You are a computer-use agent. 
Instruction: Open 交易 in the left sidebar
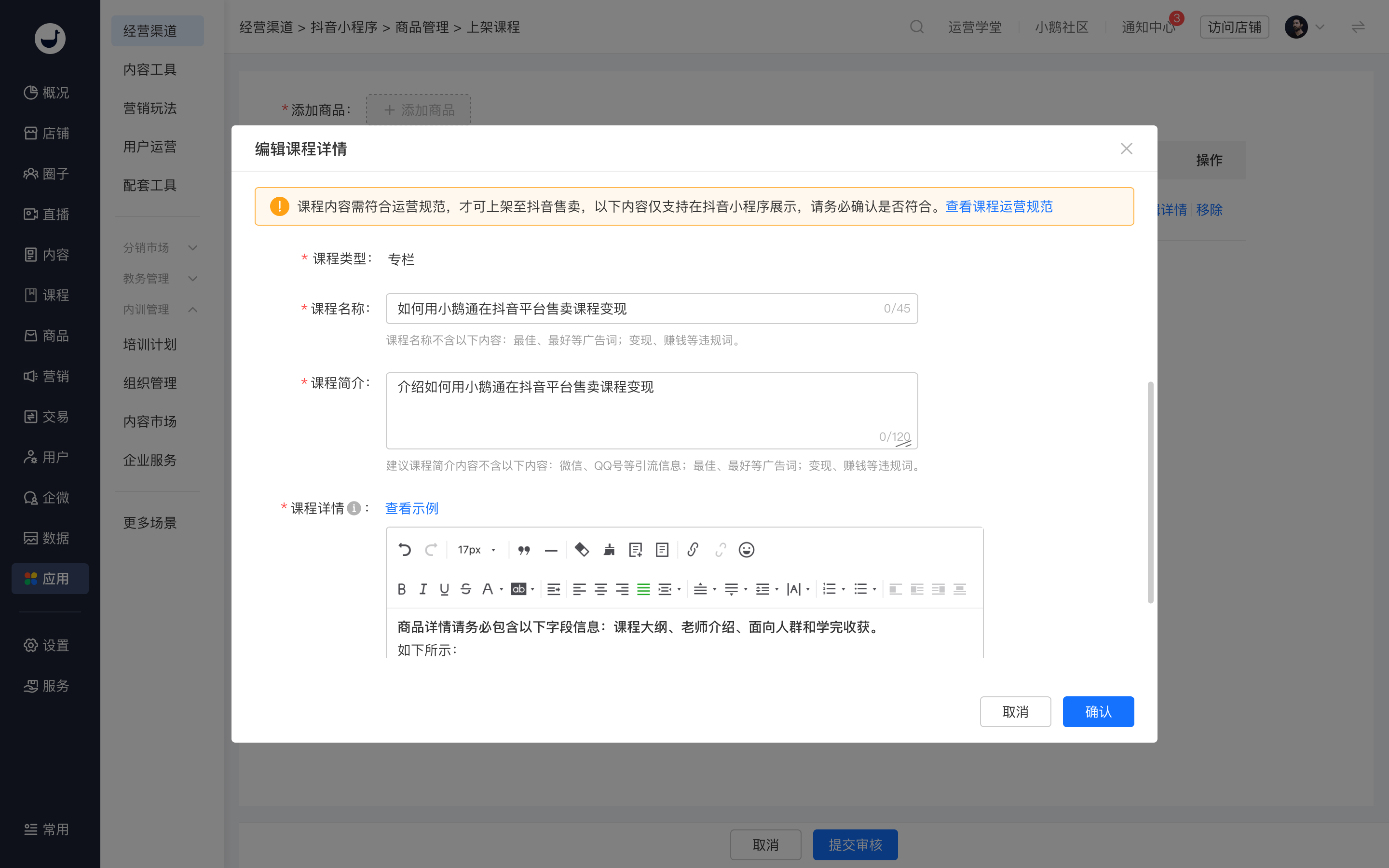coord(46,416)
